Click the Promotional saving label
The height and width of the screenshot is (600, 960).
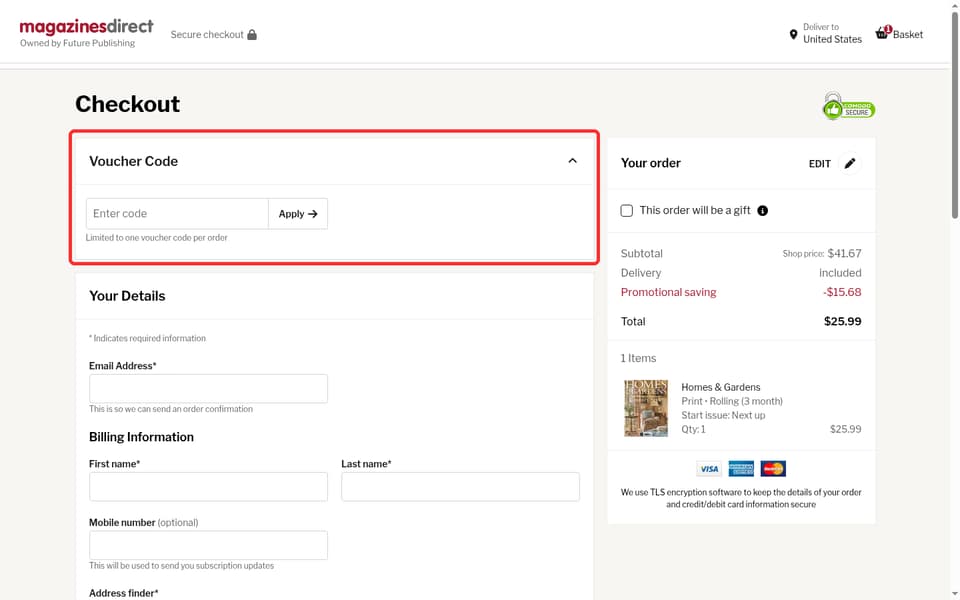click(668, 292)
